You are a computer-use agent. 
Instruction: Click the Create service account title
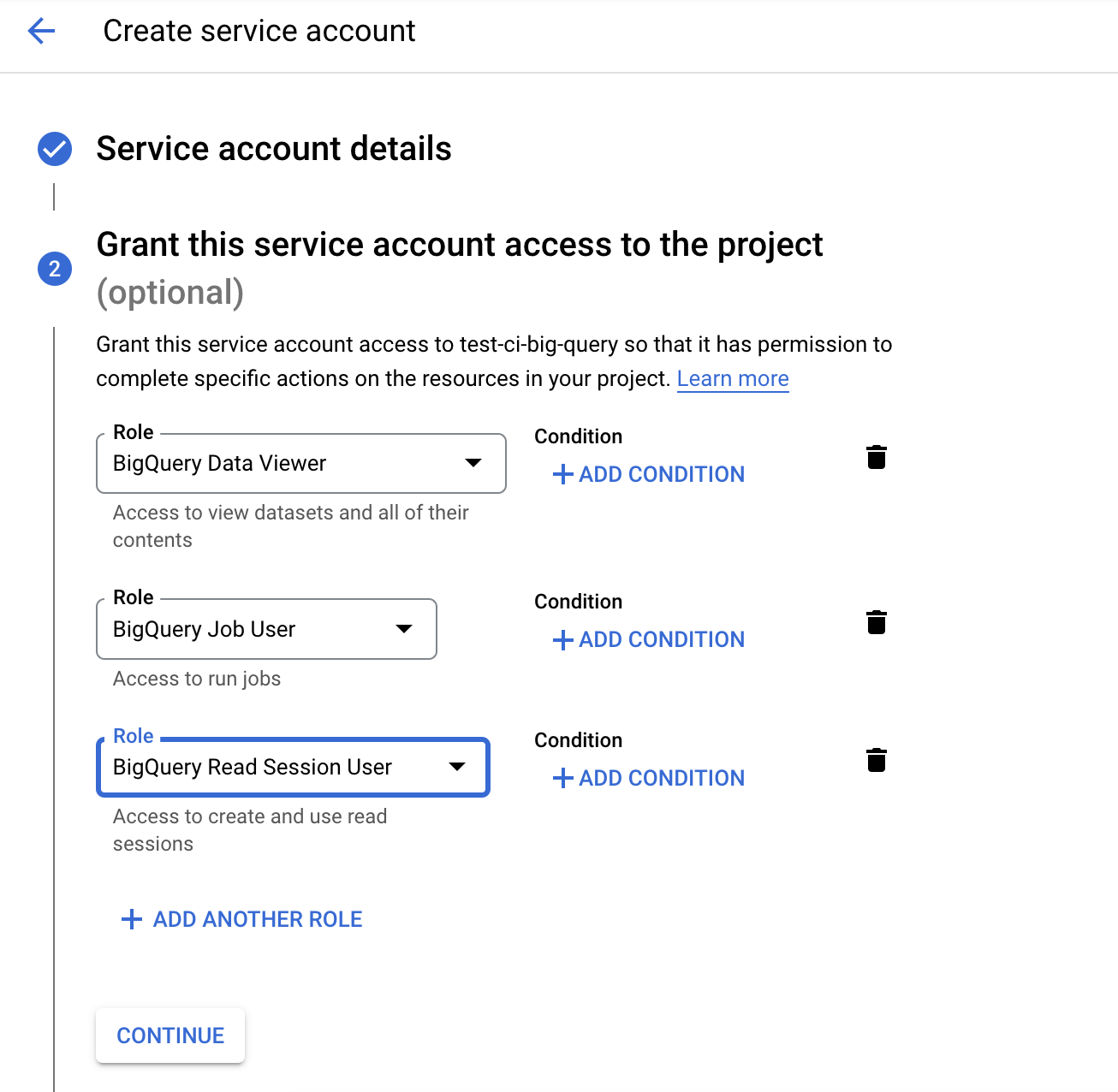click(259, 31)
